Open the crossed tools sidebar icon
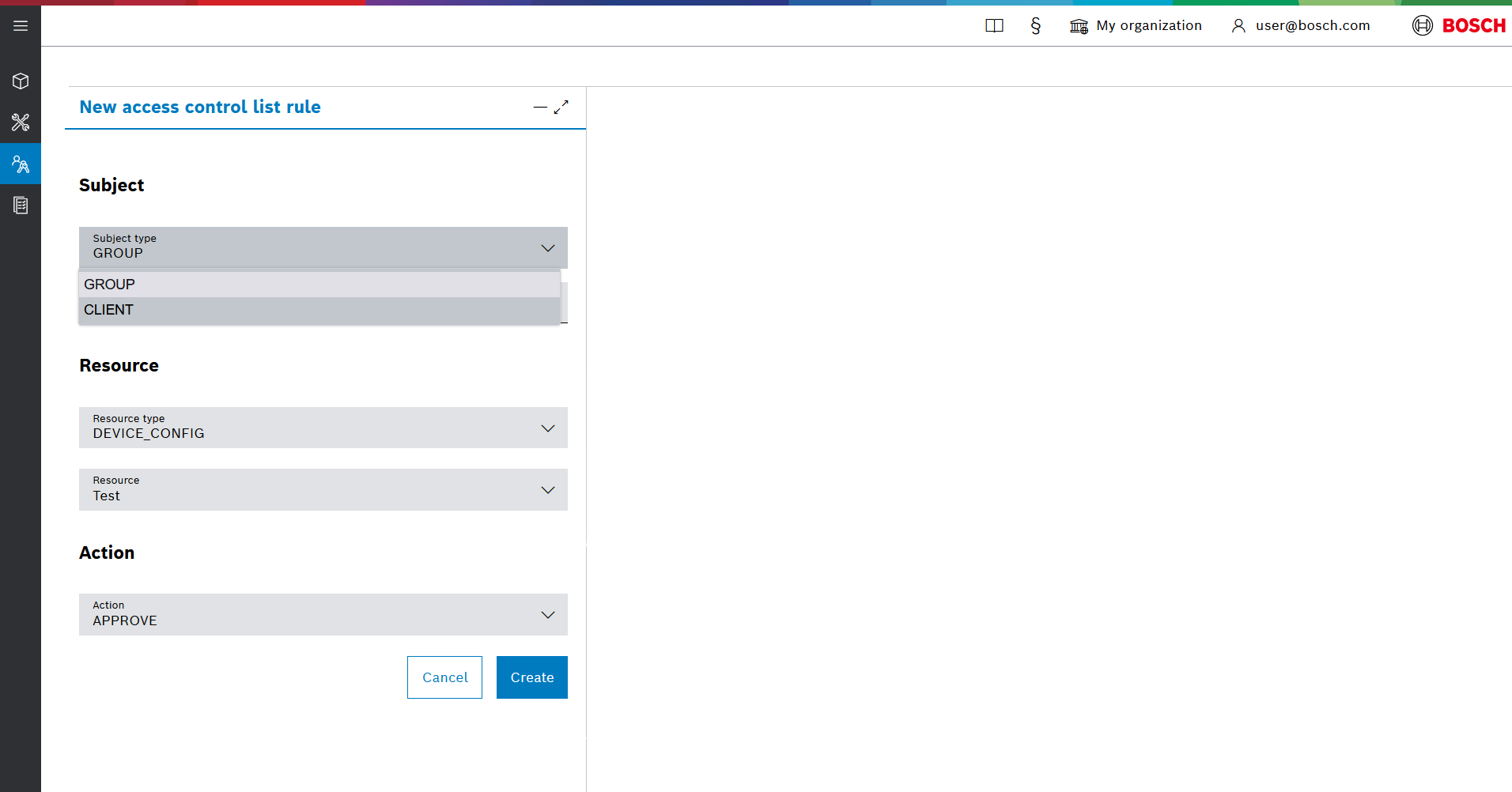This screenshot has height=792, width=1512. [21, 123]
